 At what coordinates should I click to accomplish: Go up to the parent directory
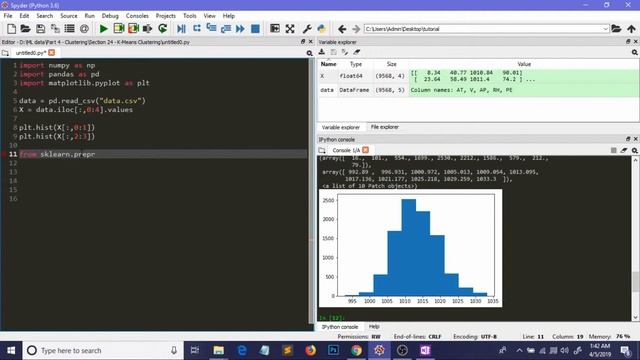pyautogui.click(x=631, y=29)
